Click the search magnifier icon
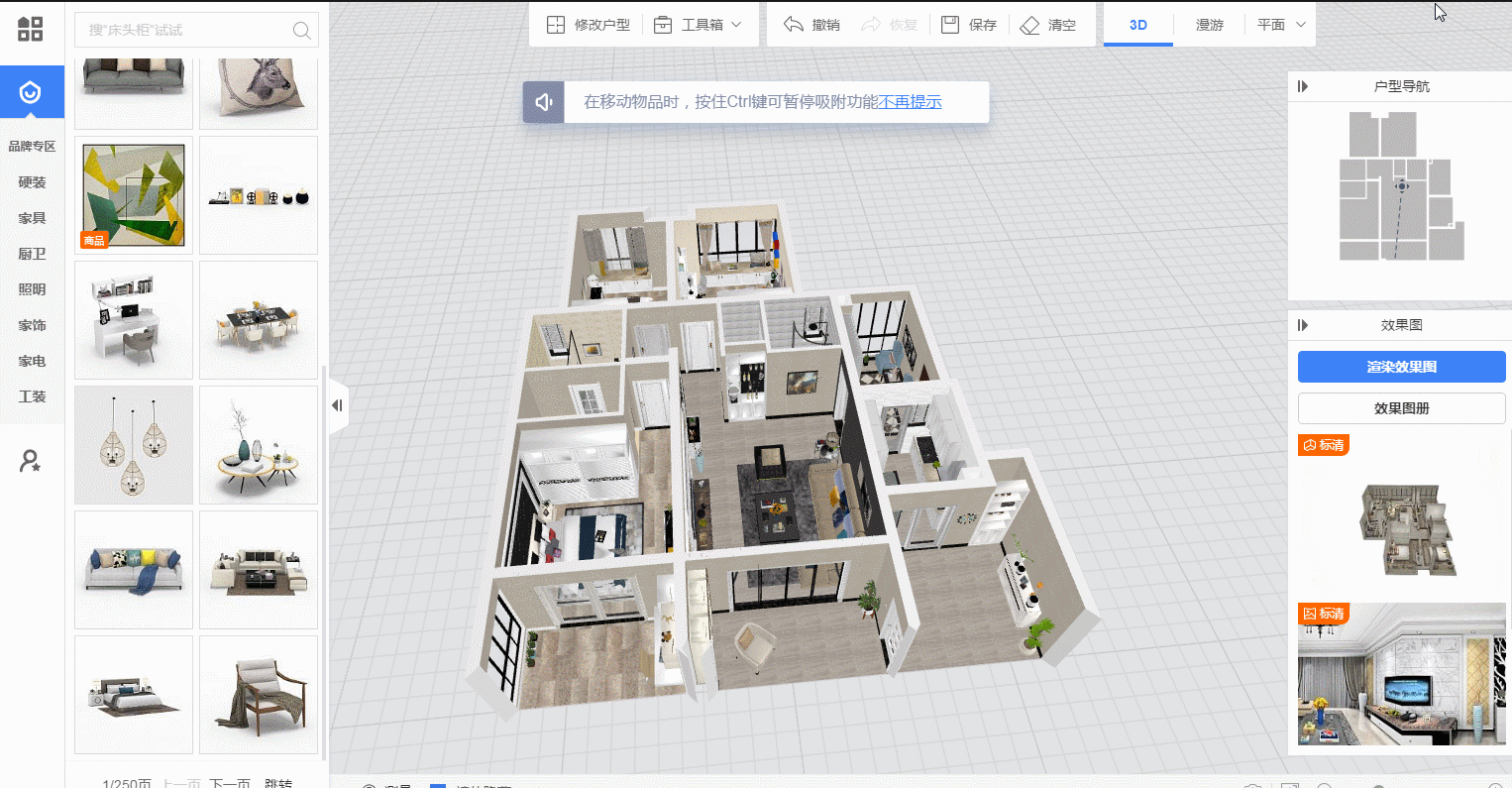1512x788 pixels. 301,31
